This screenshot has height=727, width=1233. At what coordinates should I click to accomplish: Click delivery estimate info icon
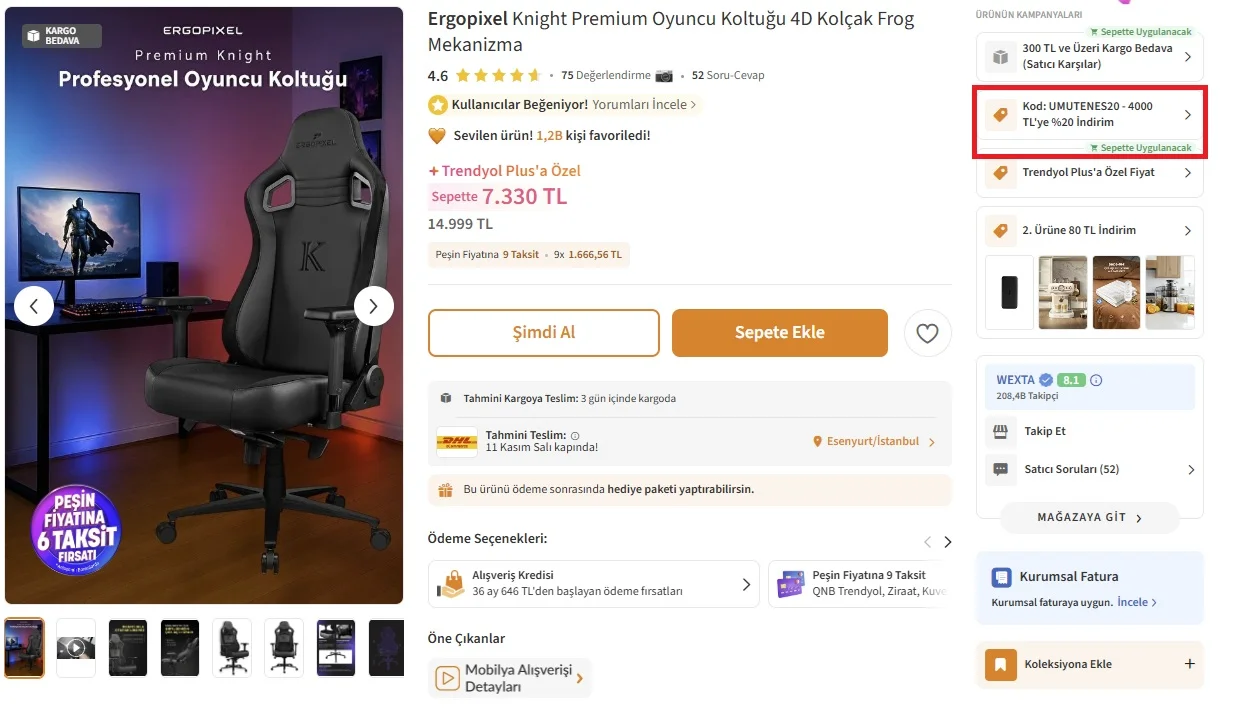tap(575, 436)
